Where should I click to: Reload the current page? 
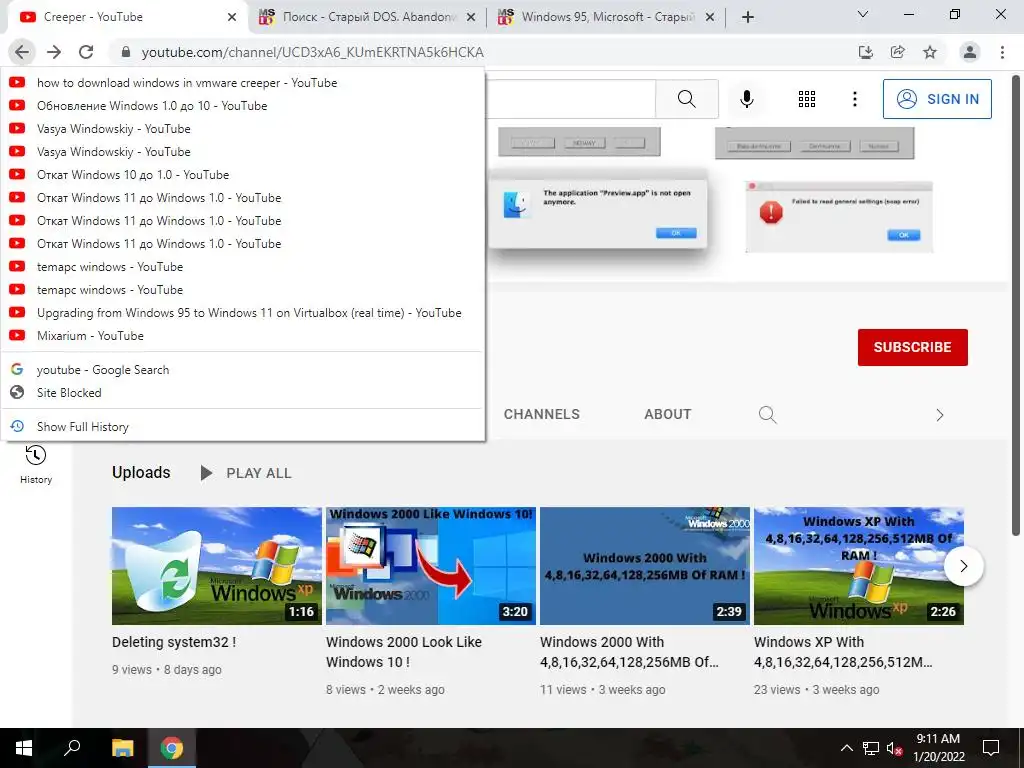pyautogui.click(x=86, y=52)
